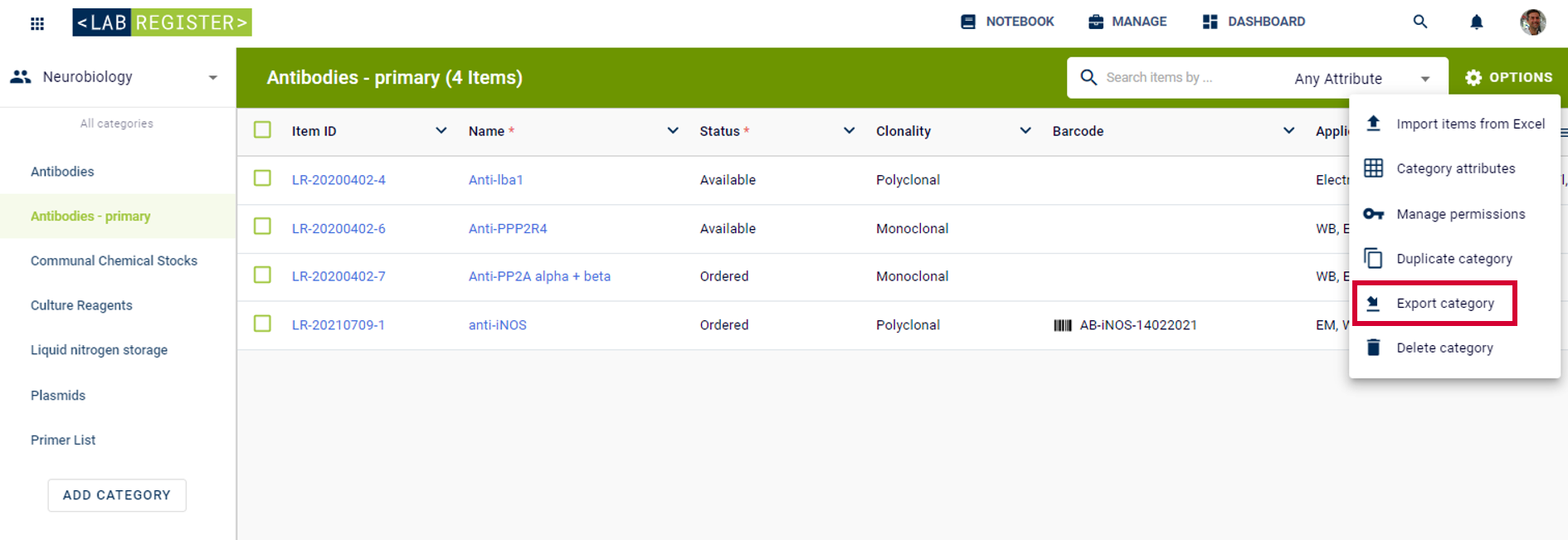Click the barcode icon for AB-iNOS-14022021
The height and width of the screenshot is (540, 1568).
click(1063, 325)
